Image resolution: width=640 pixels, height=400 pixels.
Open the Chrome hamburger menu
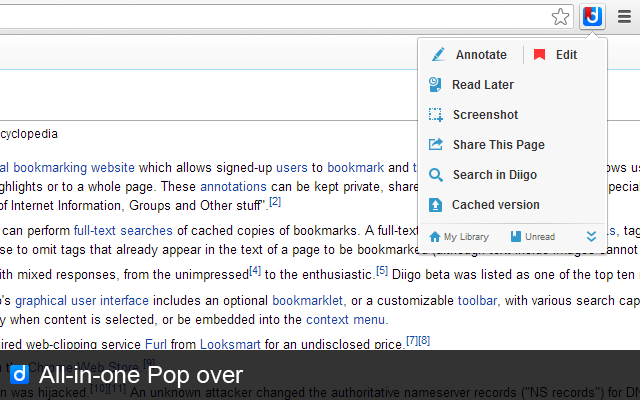point(624,17)
